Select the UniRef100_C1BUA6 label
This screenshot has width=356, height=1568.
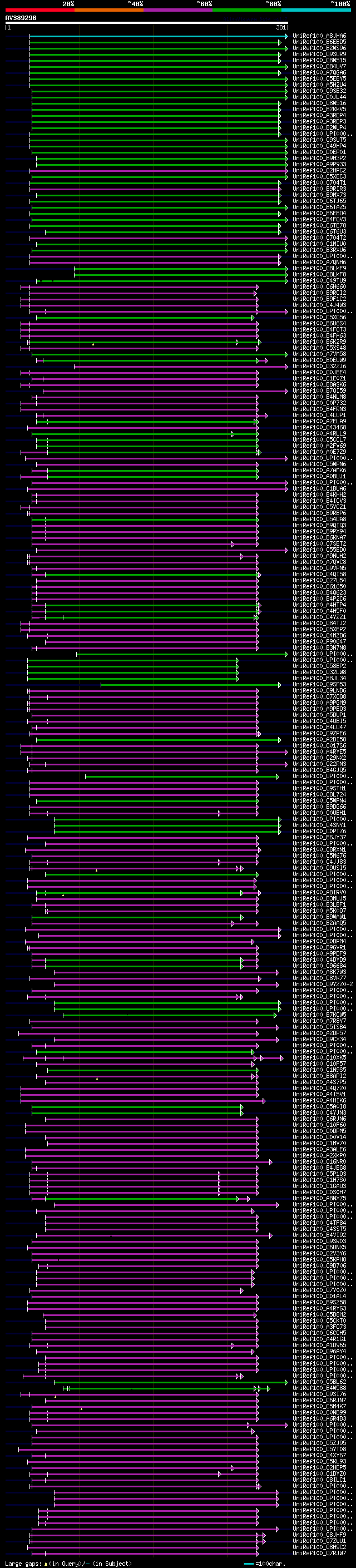pos(319,488)
